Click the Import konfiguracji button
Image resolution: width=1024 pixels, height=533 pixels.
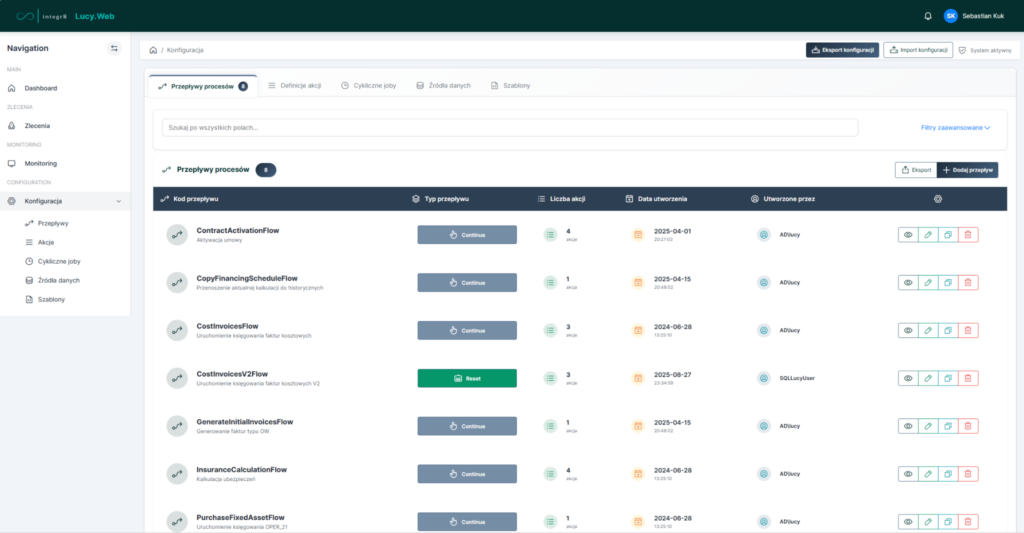pyautogui.click(x=918, y=50)
